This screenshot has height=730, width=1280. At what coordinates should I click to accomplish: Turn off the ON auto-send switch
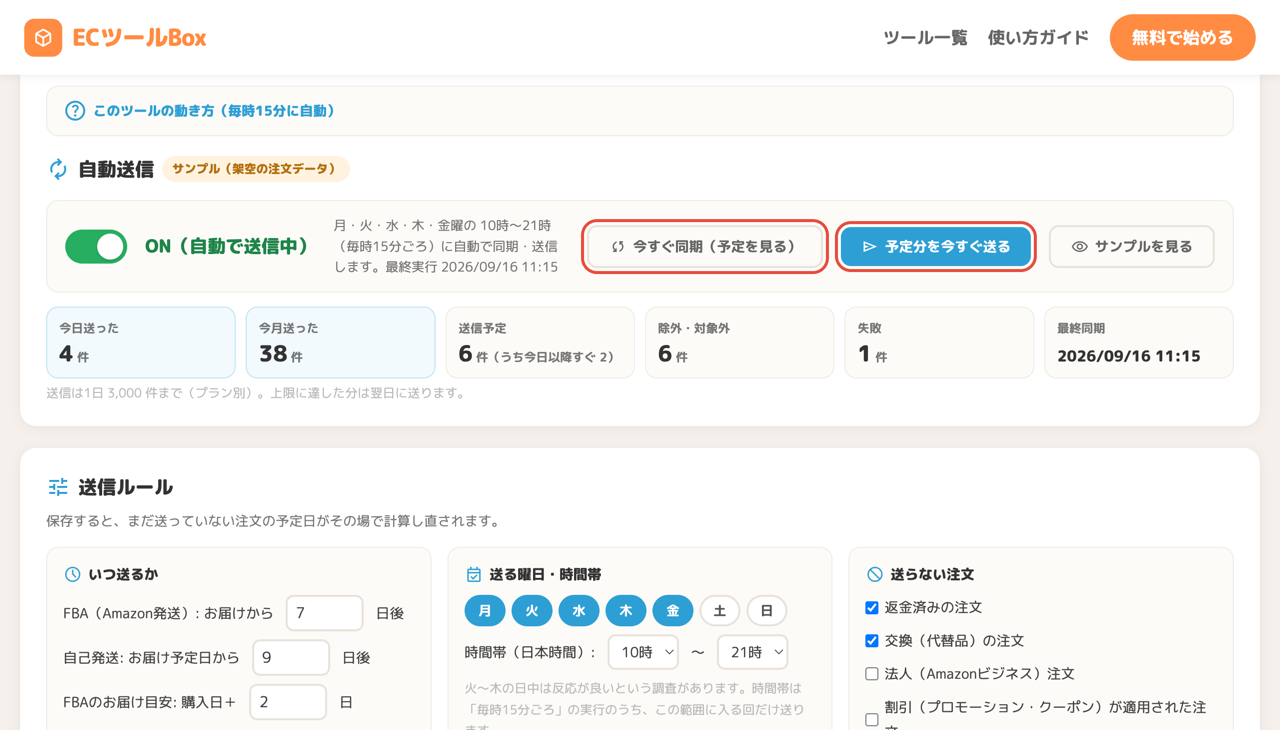tap(96, 246)
